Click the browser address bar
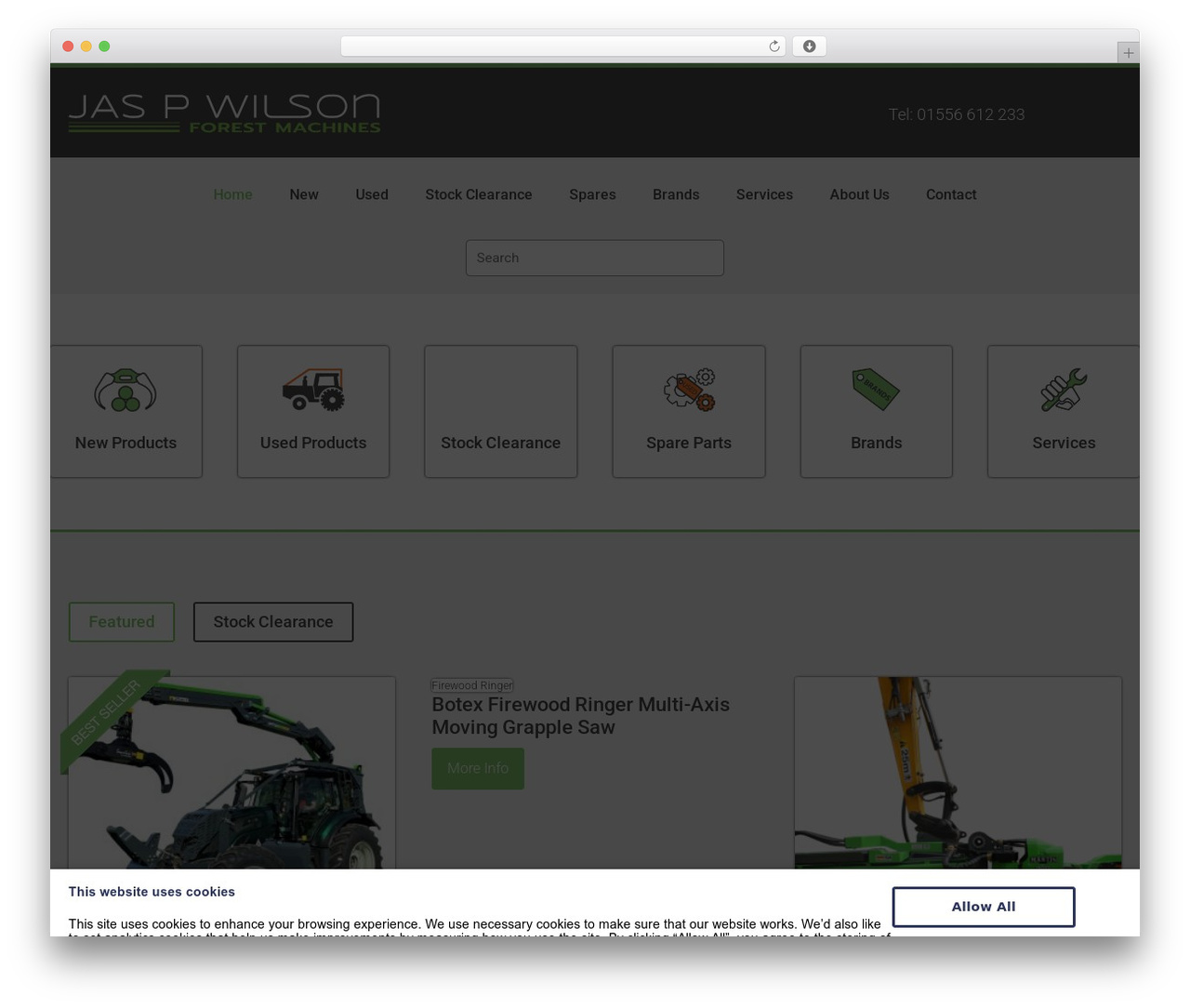 pos(562,46)
